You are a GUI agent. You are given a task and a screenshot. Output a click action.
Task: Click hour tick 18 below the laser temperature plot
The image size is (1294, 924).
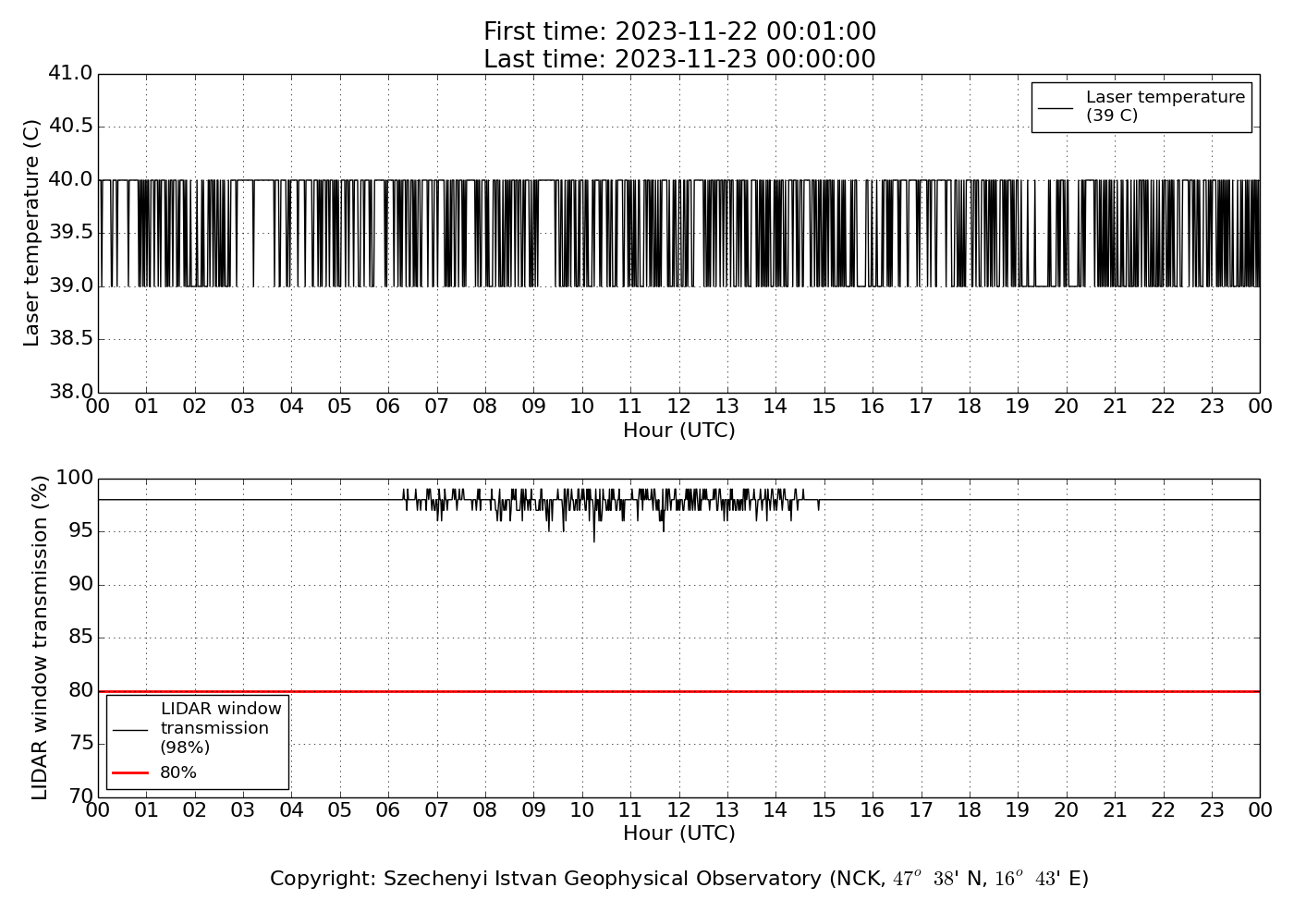pyautogui.click(x=970, y=407)
